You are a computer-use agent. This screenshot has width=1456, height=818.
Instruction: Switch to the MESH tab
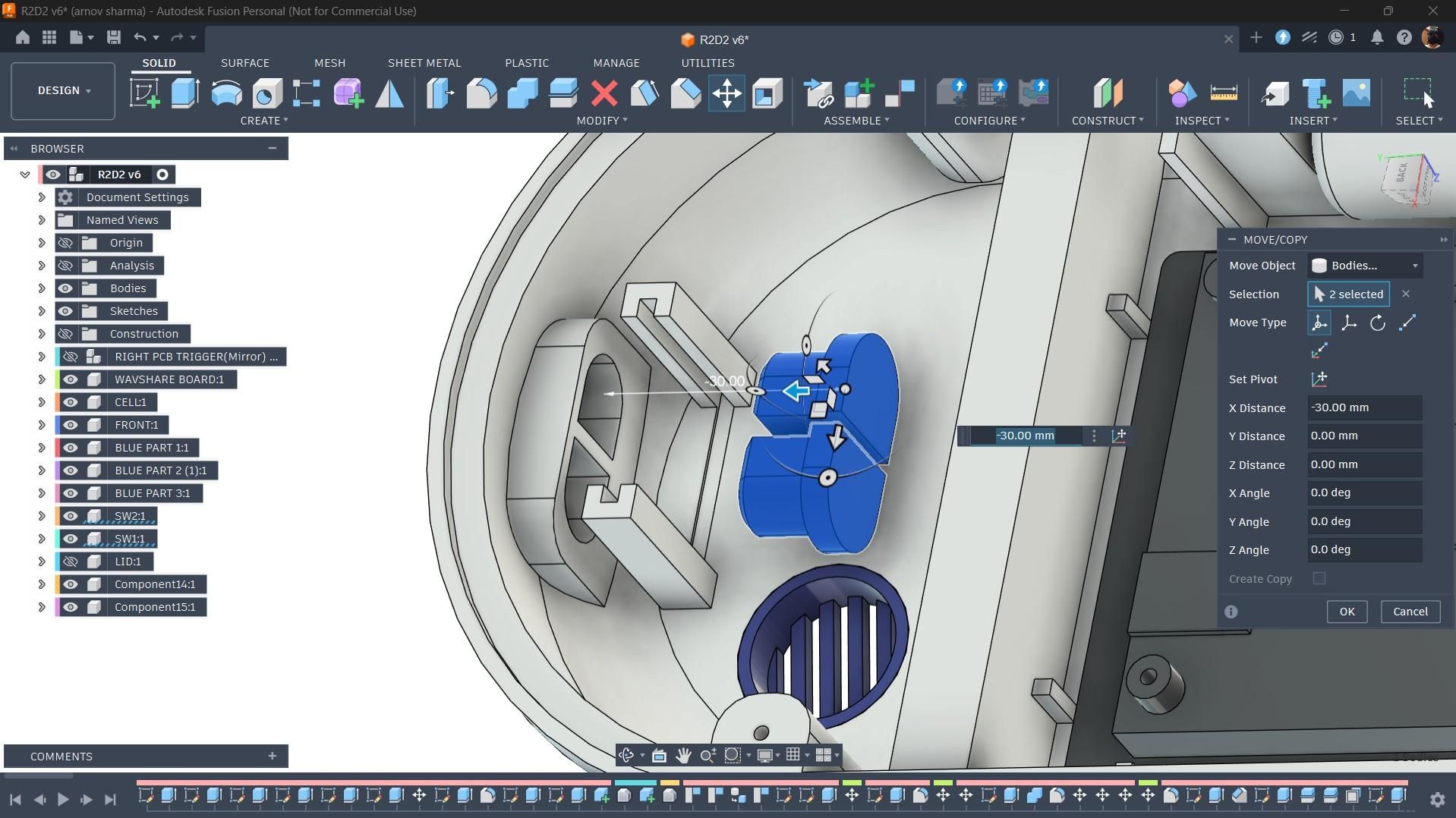tap(329, 63)
